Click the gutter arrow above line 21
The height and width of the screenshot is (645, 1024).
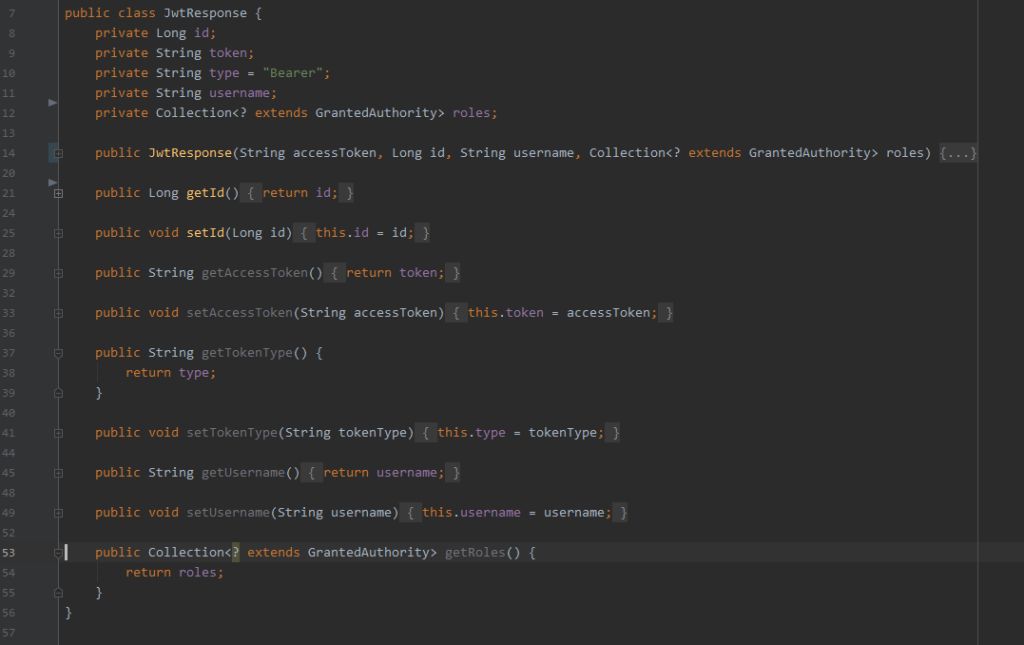[53, 181]
